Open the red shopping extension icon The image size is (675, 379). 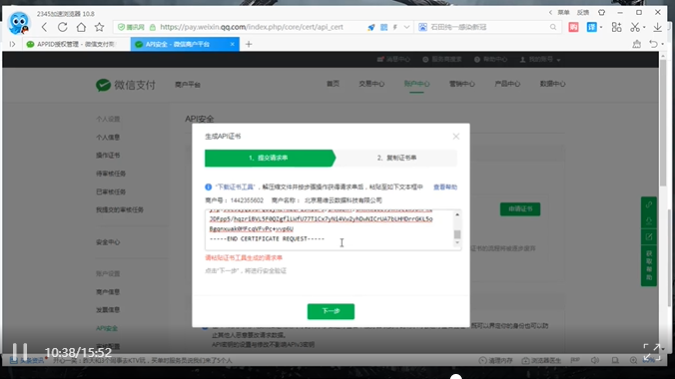[573, 27]
